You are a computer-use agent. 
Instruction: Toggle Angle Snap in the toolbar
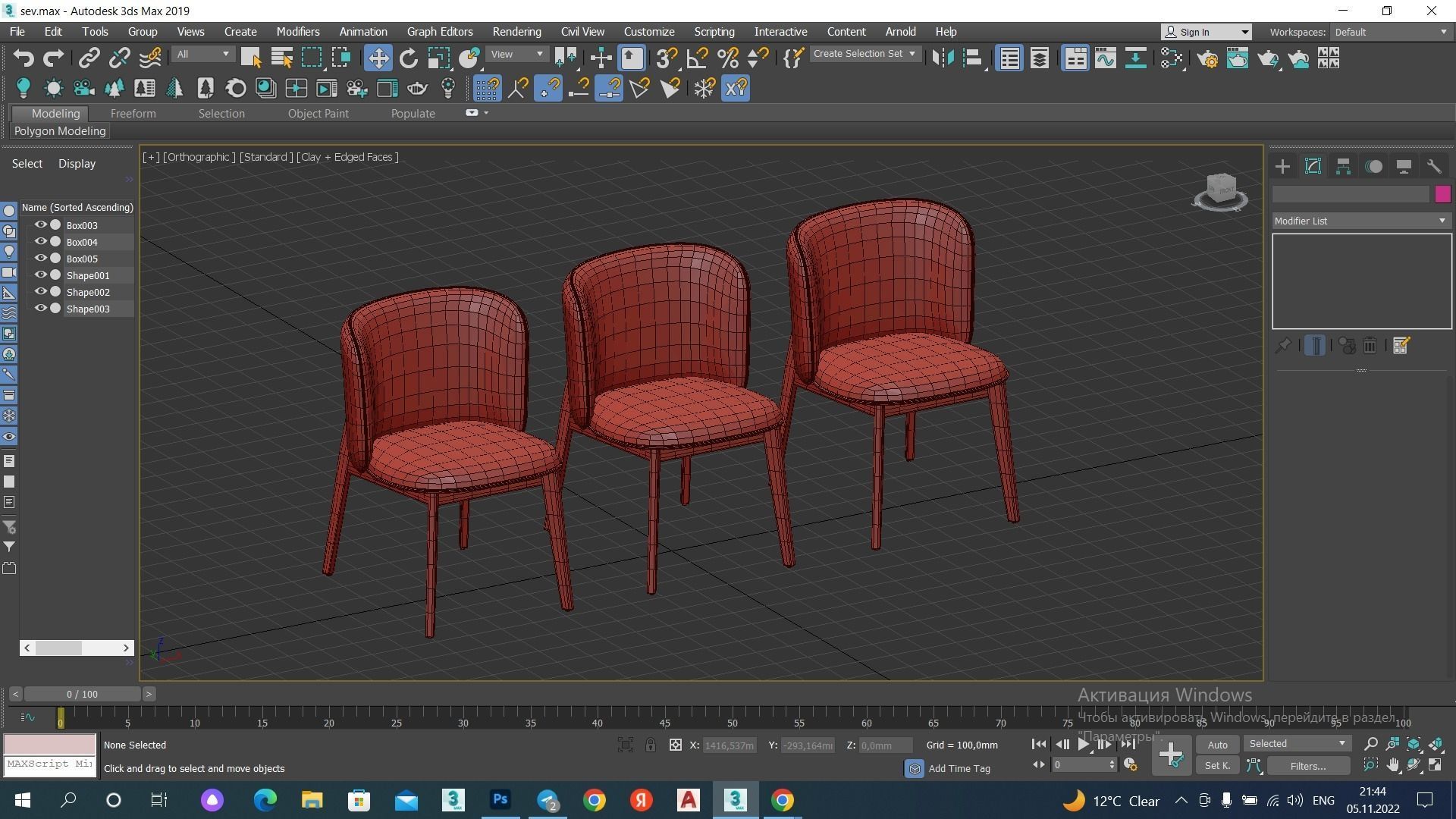point(697,58)
